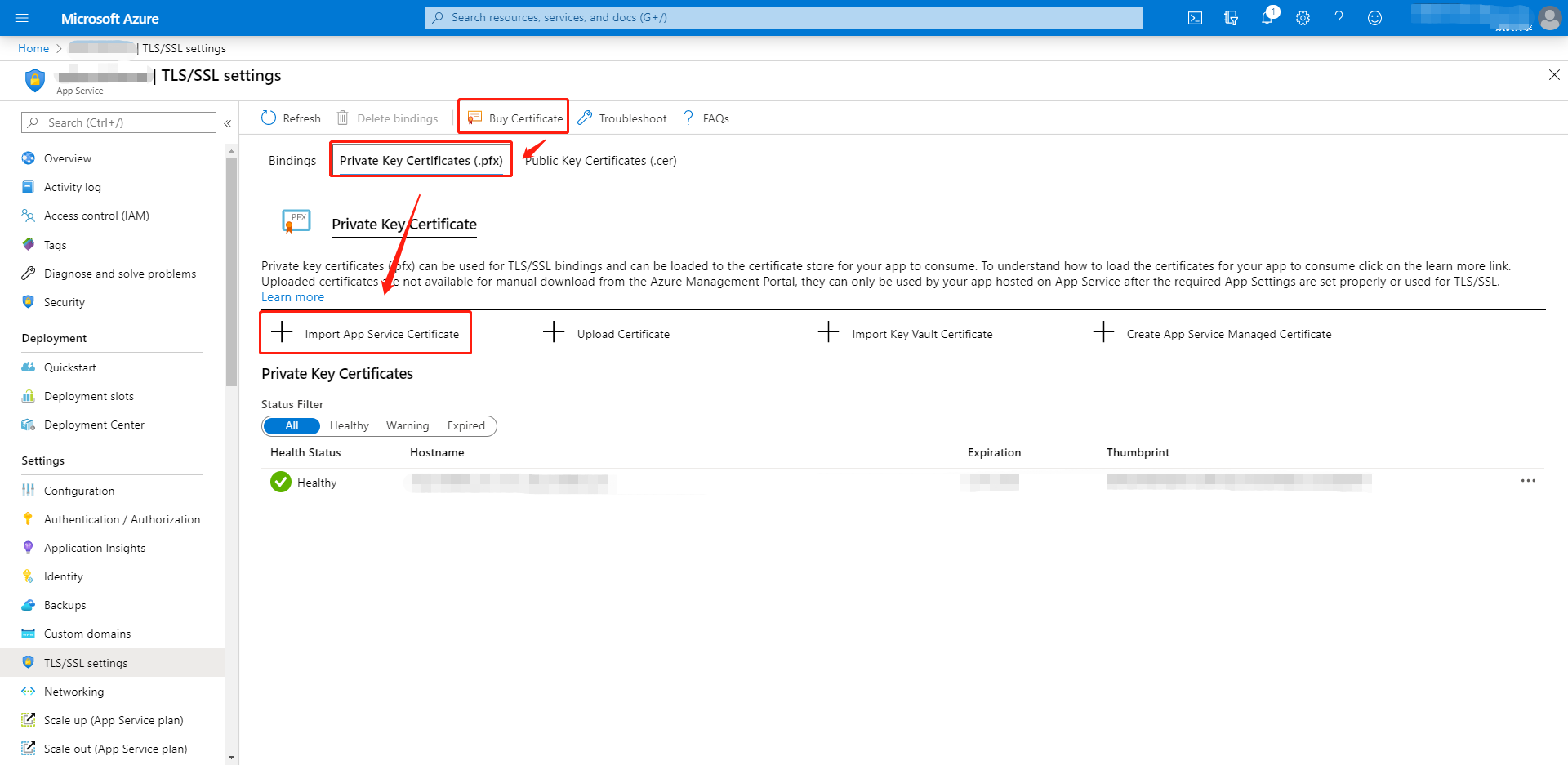The width and height of the screenshot is (1568, 765).
Task: Filter certificates by Expired status
Action: coord(465,425)
